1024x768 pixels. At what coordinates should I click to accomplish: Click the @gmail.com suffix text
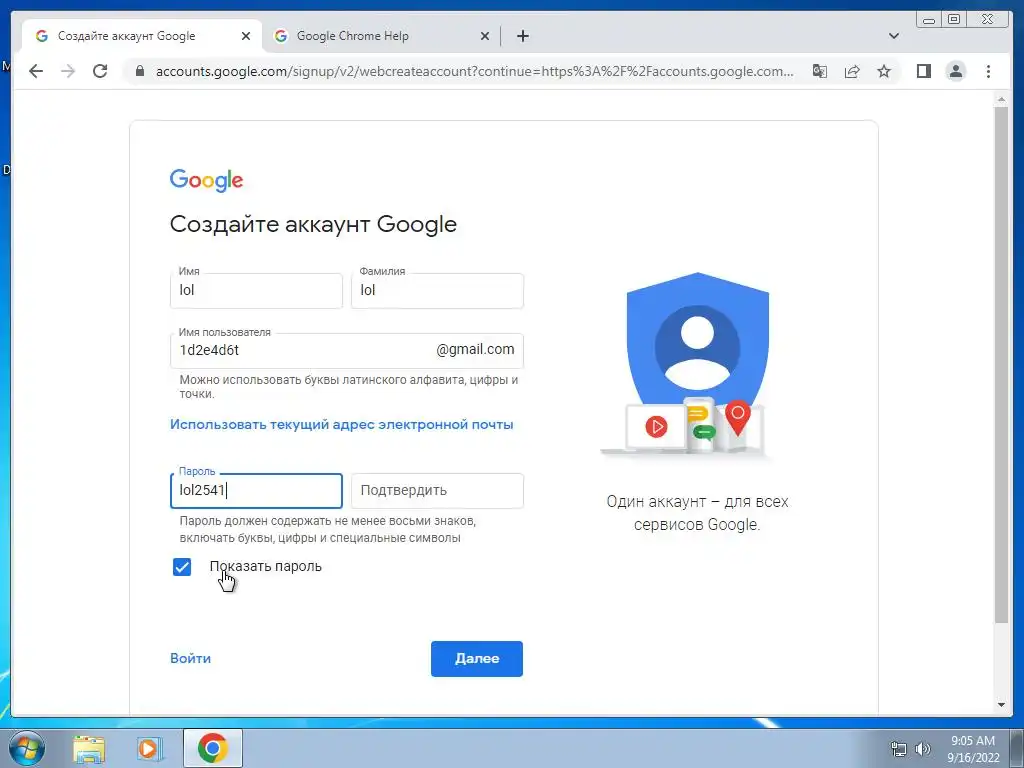(x=475, y=349)
